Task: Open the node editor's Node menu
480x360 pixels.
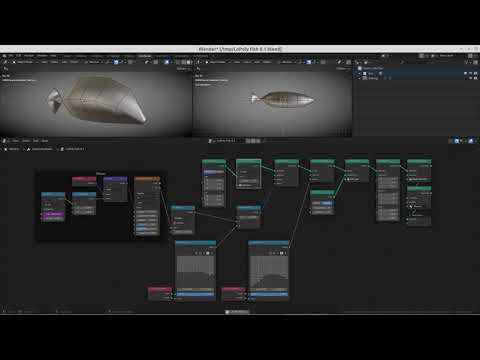Action: tap(45, 141)
